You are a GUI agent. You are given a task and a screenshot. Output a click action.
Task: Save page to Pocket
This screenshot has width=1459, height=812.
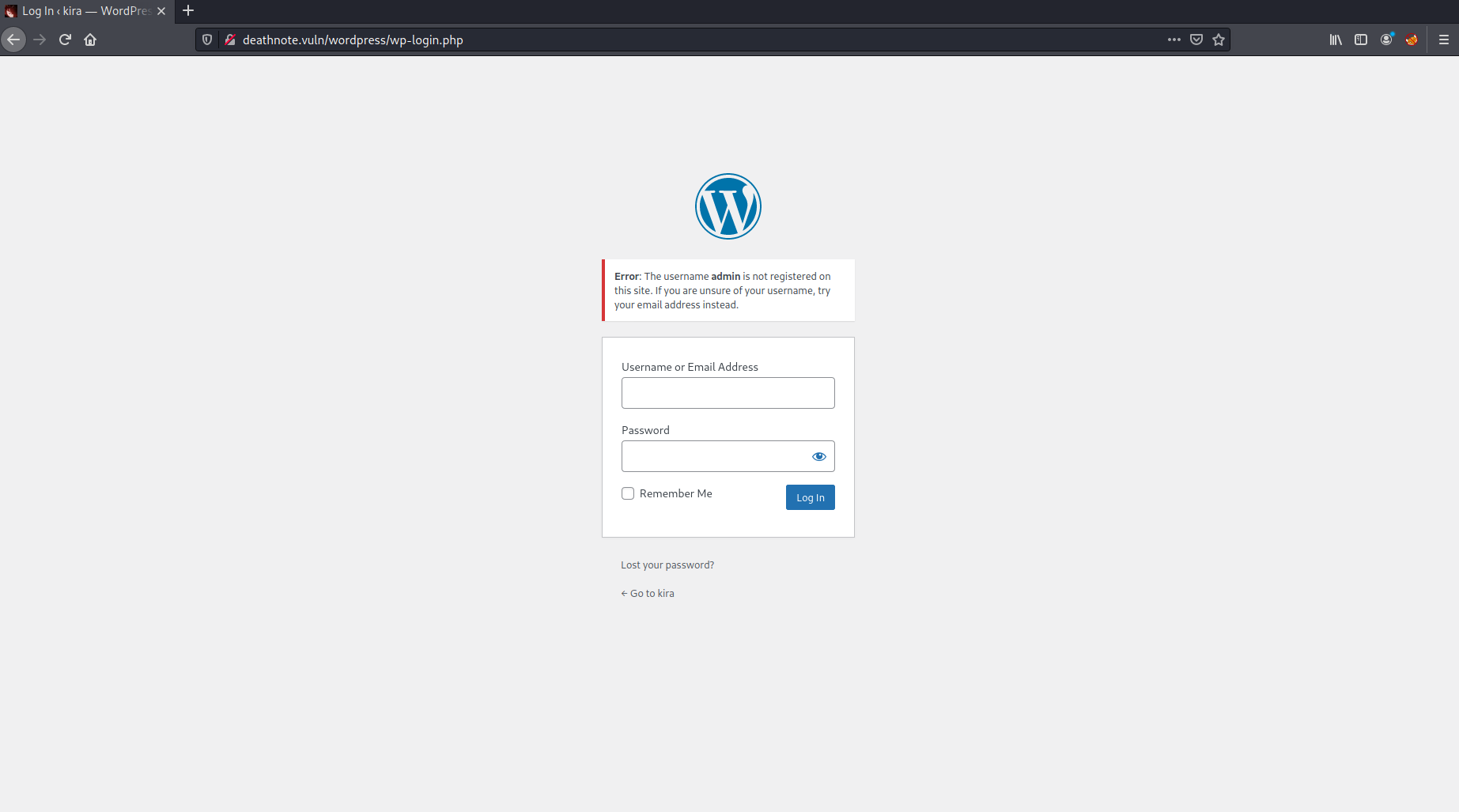click(1196, 40)
